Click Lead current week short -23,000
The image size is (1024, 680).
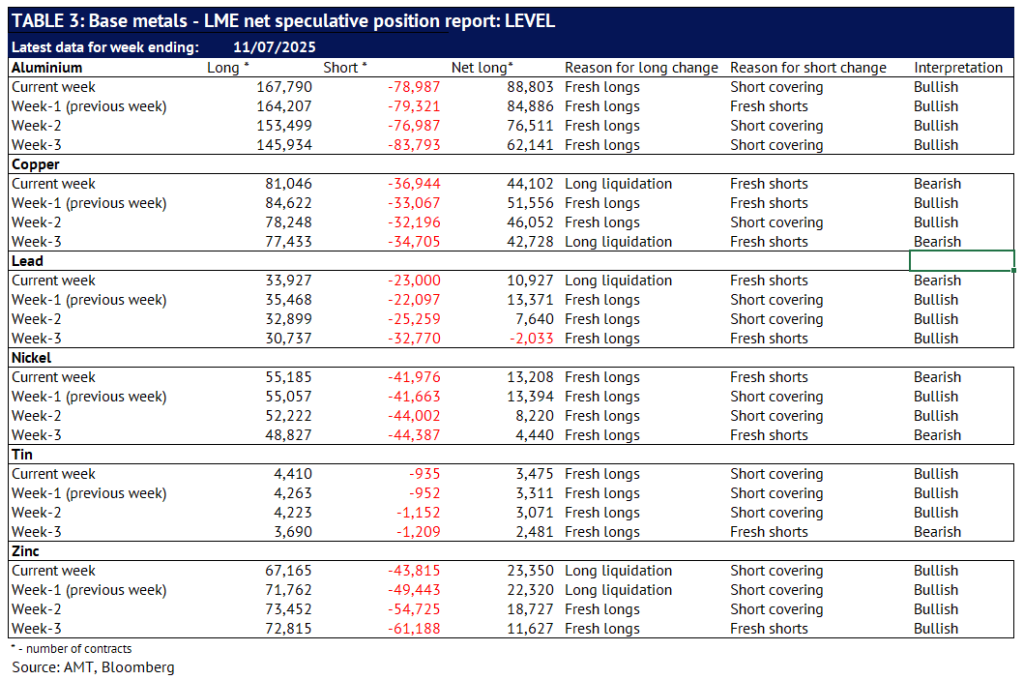[414, 280]
